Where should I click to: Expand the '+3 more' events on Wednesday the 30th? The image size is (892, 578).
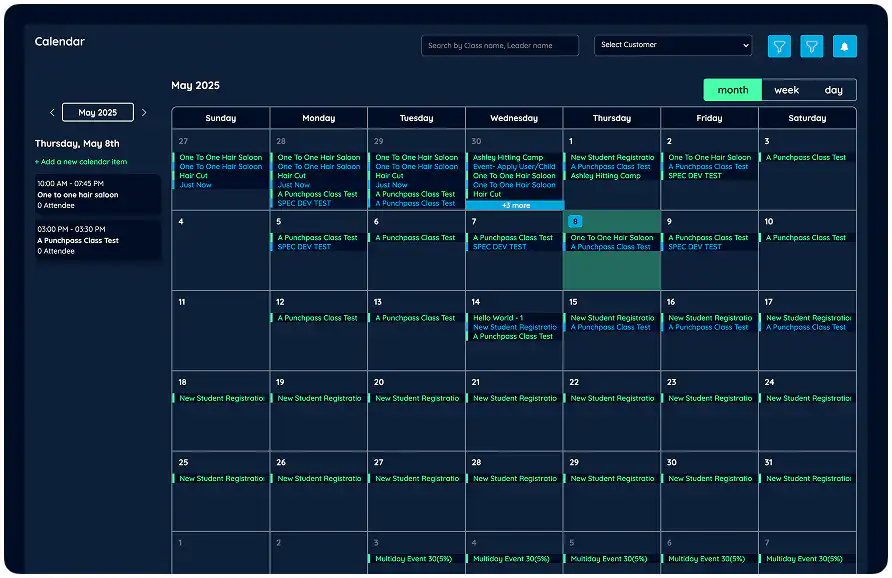pyautogui.click(x=513, y=203)
